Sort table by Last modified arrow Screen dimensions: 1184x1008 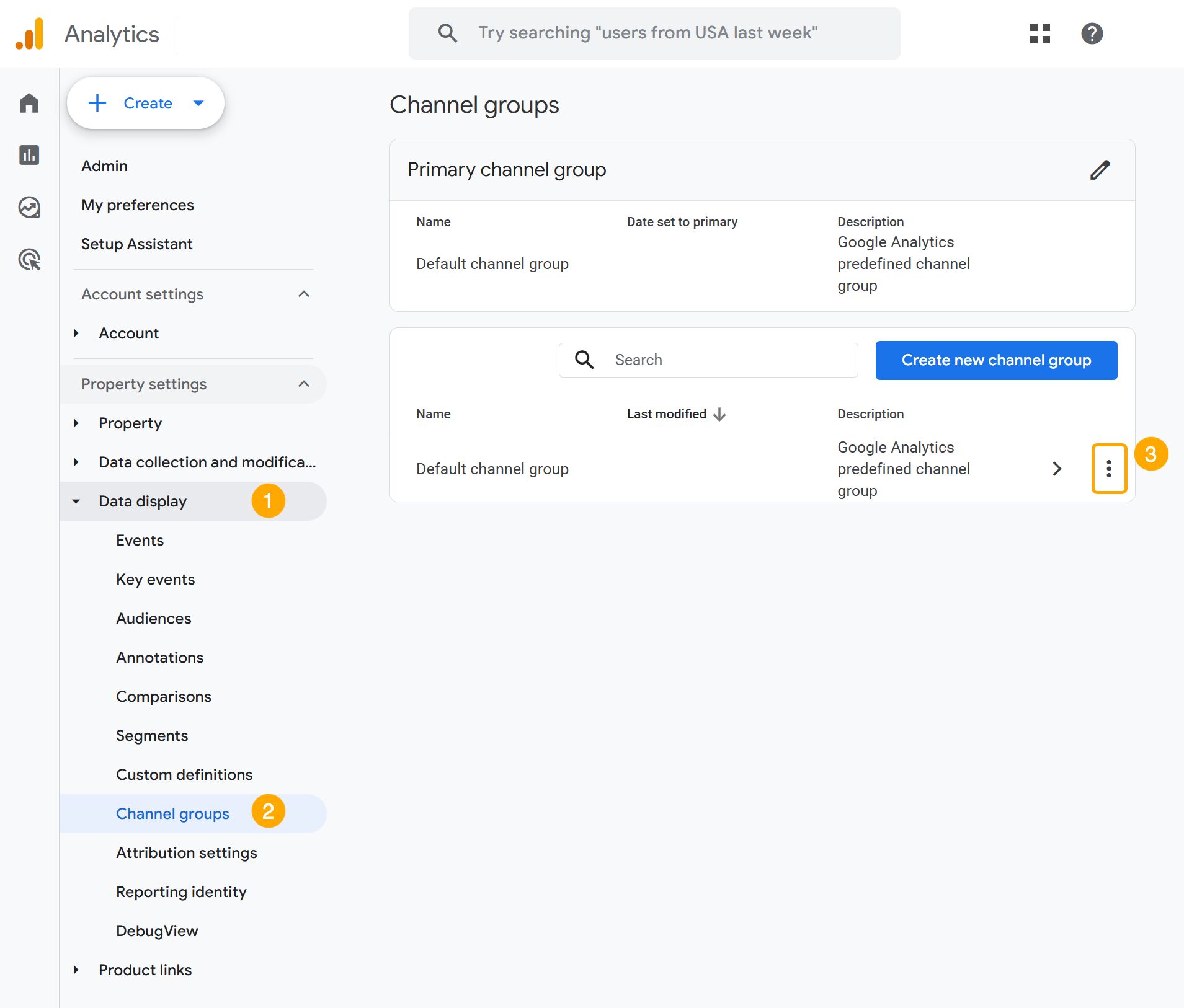(x=719, y=414)
